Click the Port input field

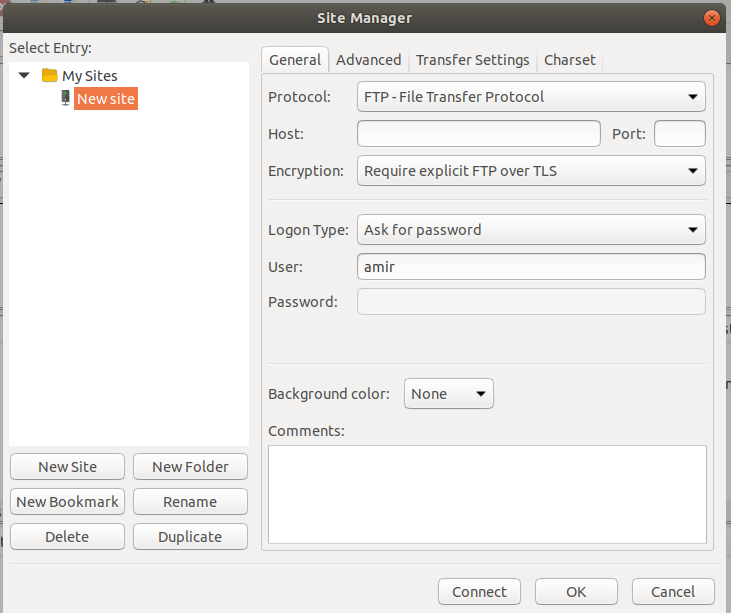pos(680,134)
